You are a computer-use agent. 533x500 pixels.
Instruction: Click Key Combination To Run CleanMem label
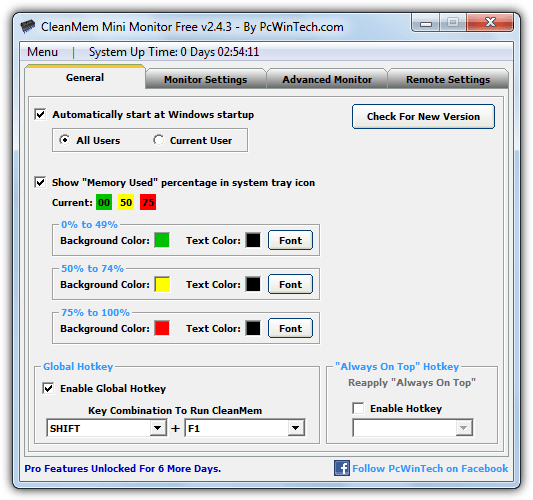175,411
